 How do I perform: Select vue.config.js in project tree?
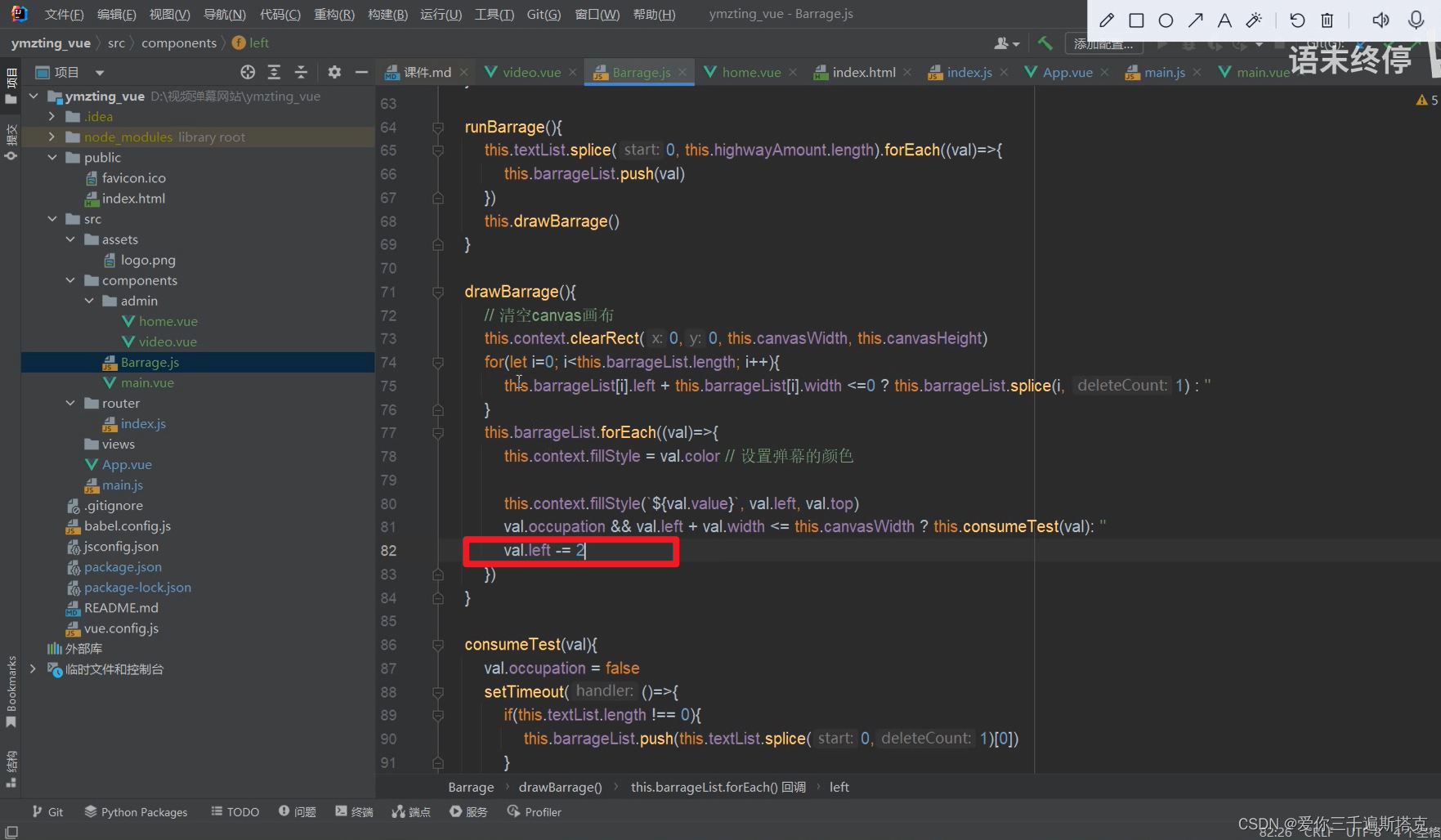click(x=121, y=628)
